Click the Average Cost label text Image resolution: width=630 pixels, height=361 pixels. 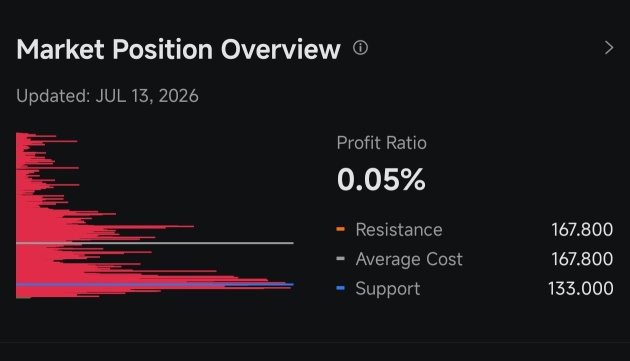coord(409,259)
